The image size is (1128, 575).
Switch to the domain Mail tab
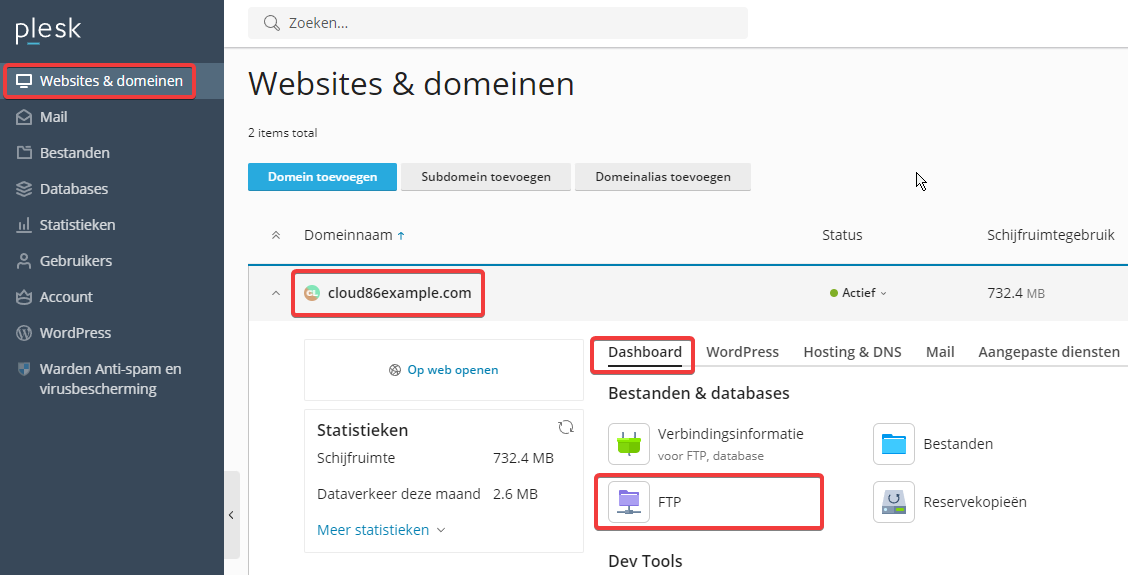coord(940,352)
